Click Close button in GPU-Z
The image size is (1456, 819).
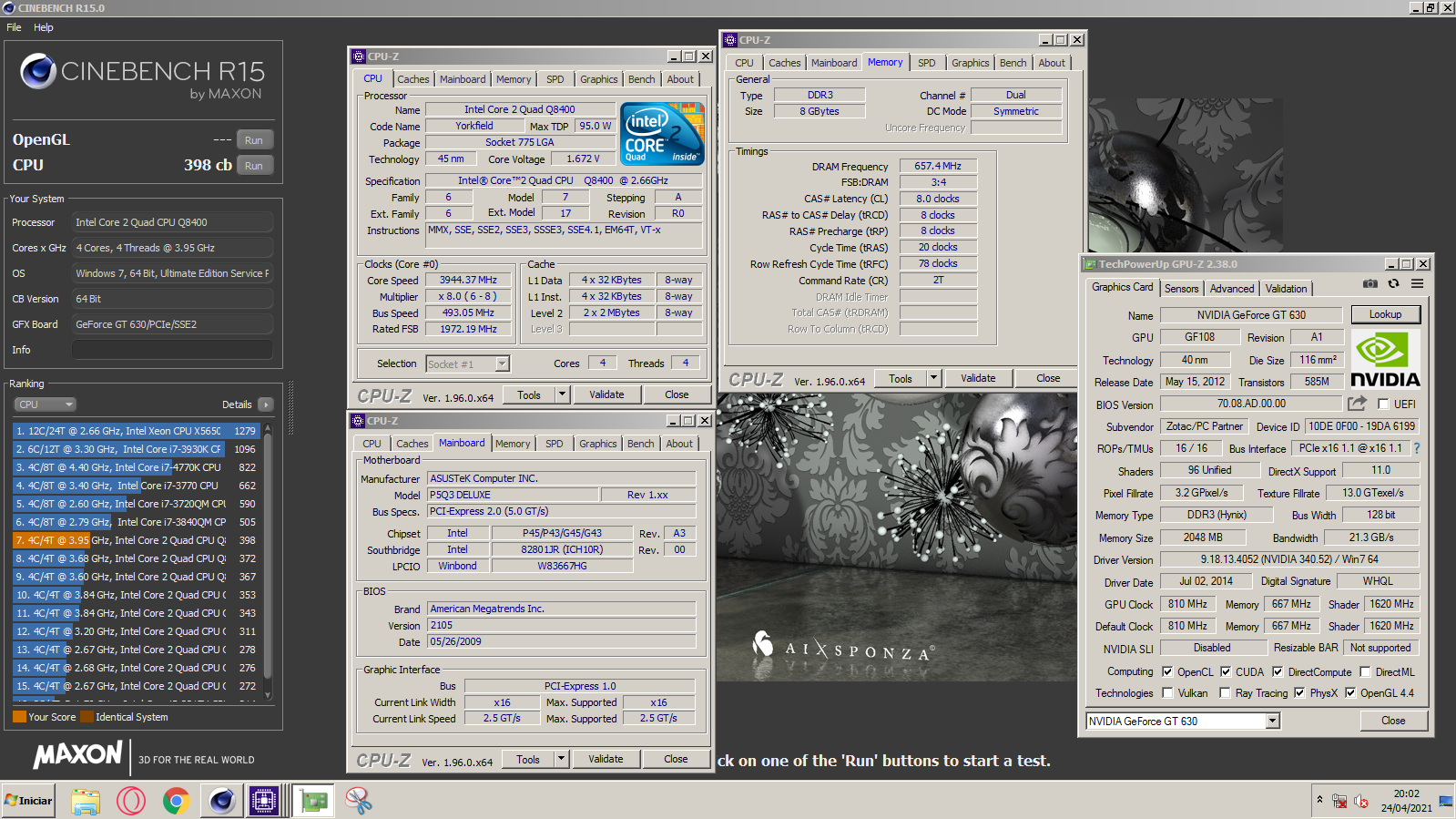pyautogui.click(x=1393, y=721)
